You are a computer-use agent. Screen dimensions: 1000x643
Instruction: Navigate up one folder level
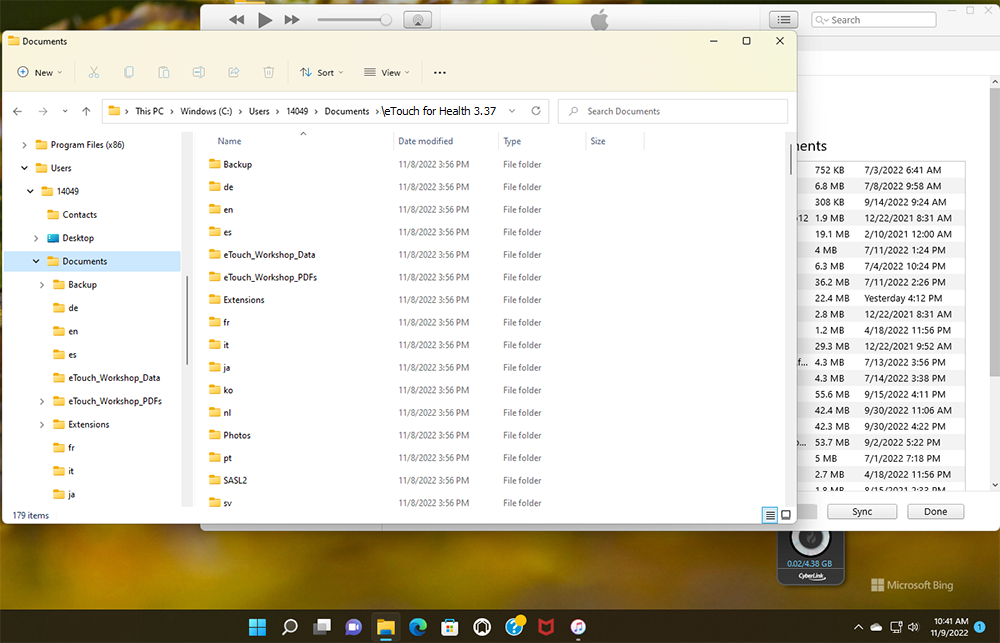(86, 111)
